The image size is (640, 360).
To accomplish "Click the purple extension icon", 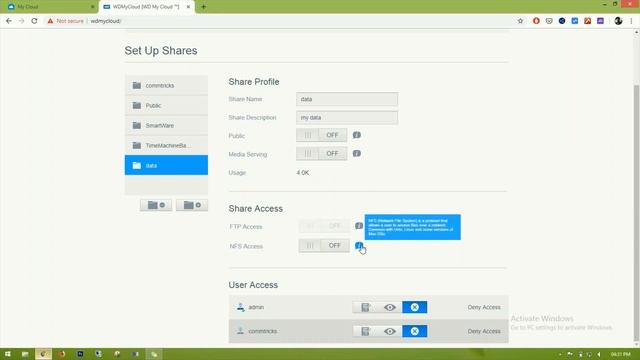I will pyautogui.click(x=600, y=21).
